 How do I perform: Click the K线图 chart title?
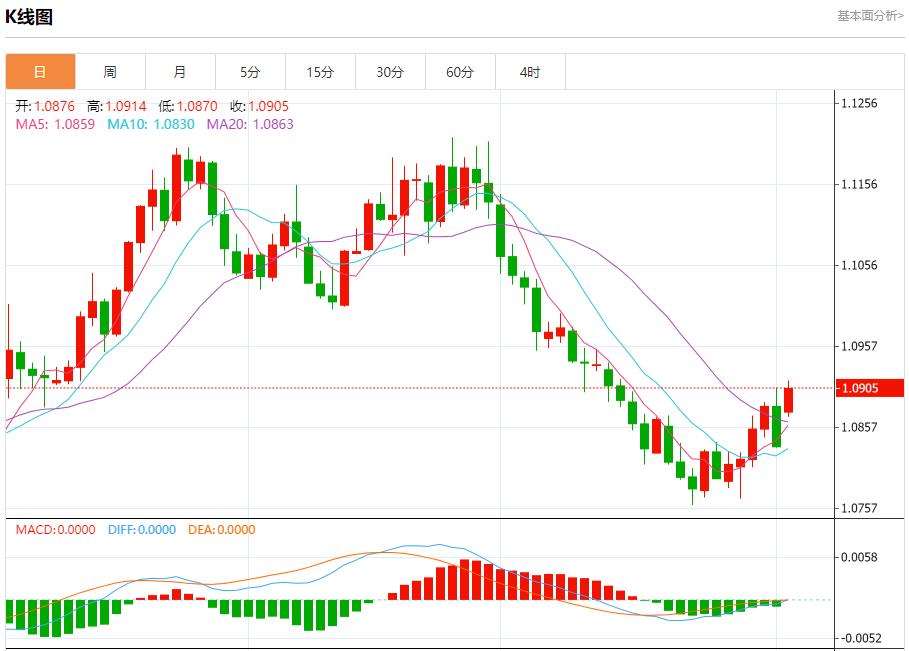pos(29,17)
